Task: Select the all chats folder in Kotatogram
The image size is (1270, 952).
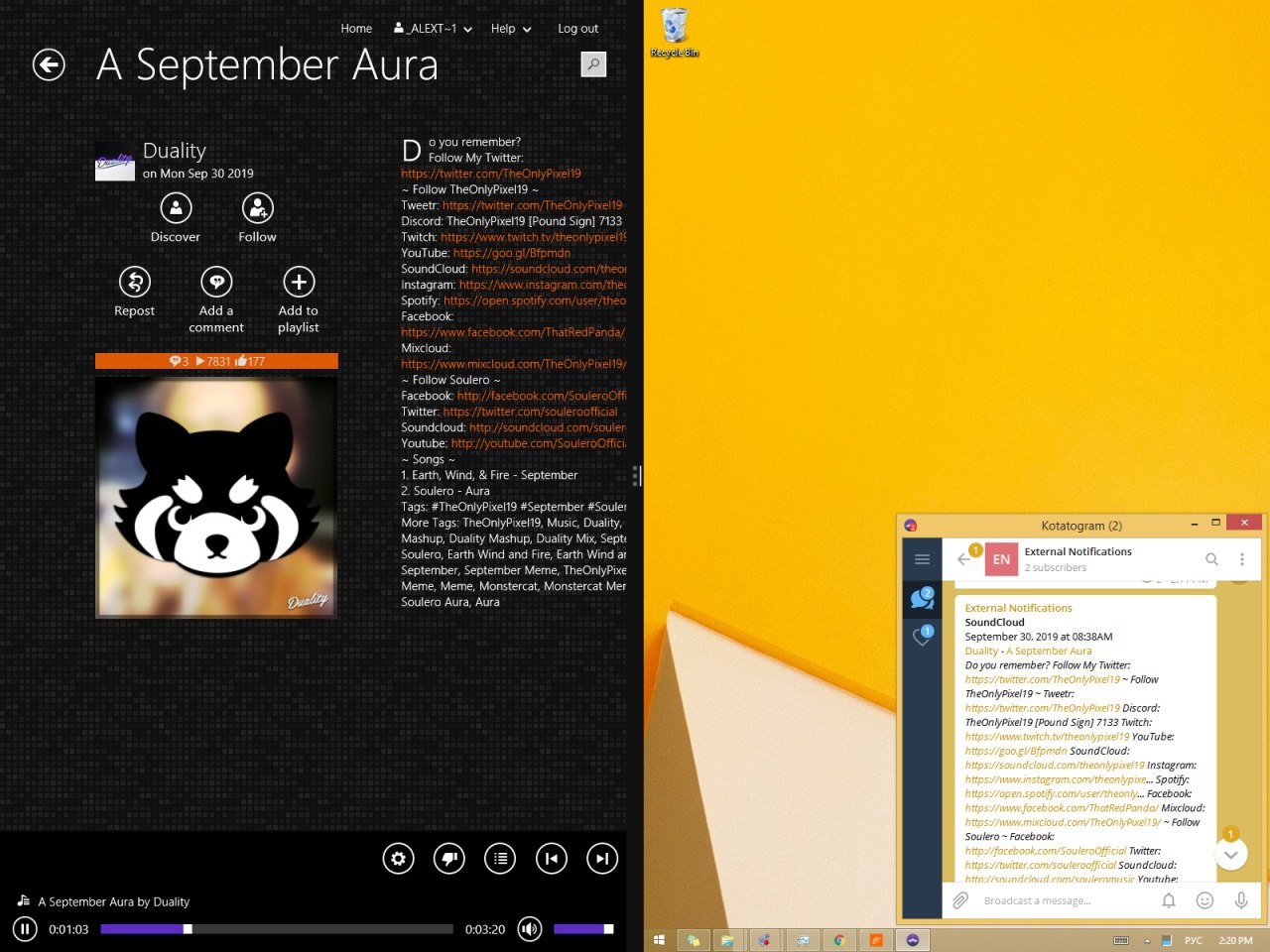Action: tap(922, 597)
